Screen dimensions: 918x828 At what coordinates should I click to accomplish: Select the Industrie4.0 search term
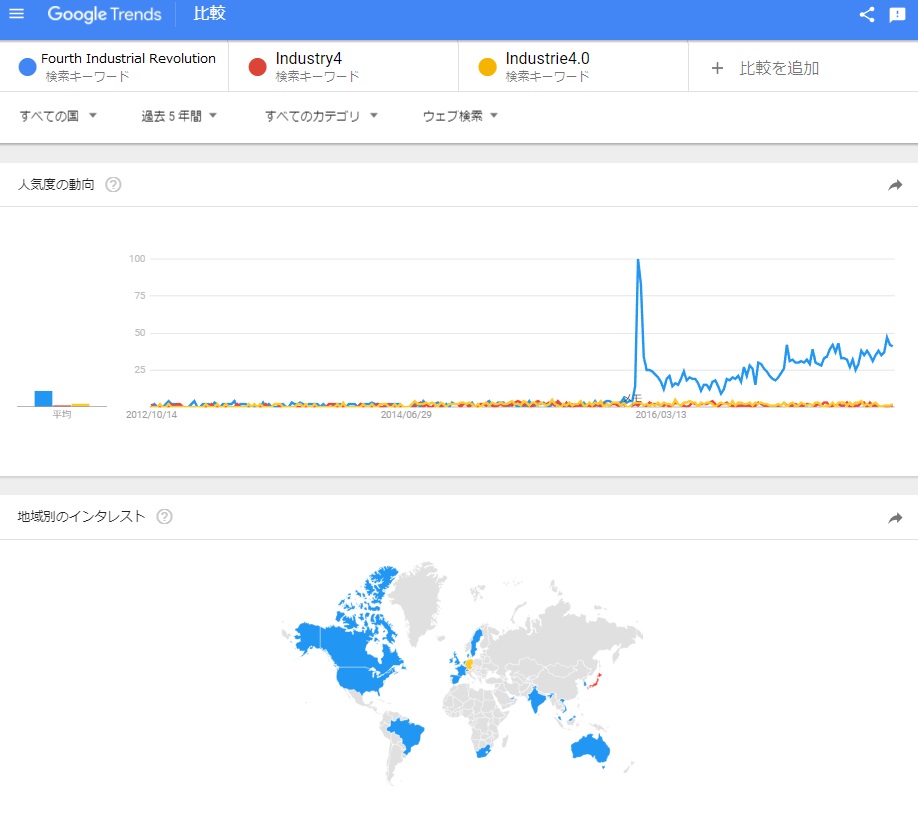click(547, 59)
